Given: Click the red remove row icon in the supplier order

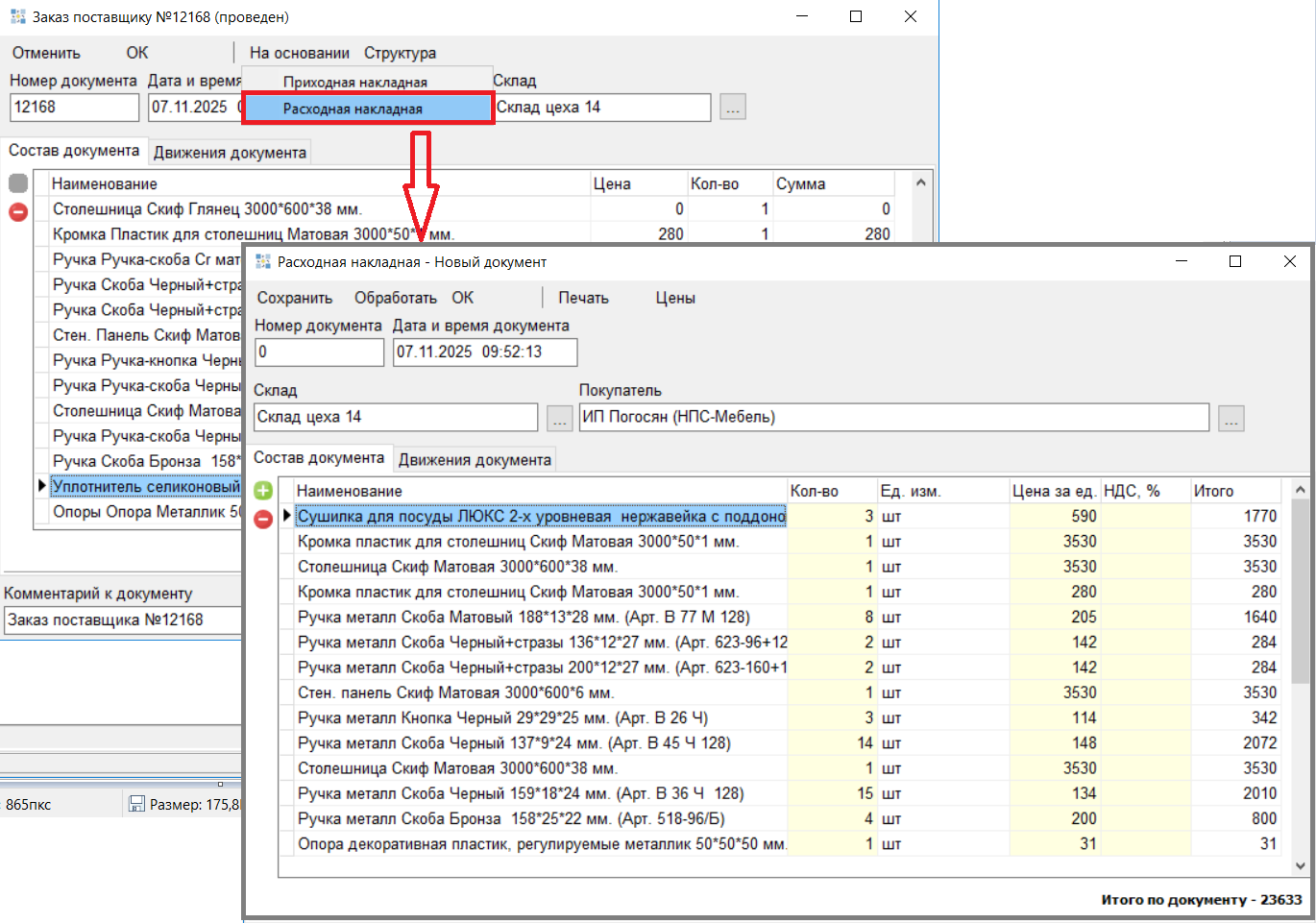Looking at the screenshot, I should (18, 211).
